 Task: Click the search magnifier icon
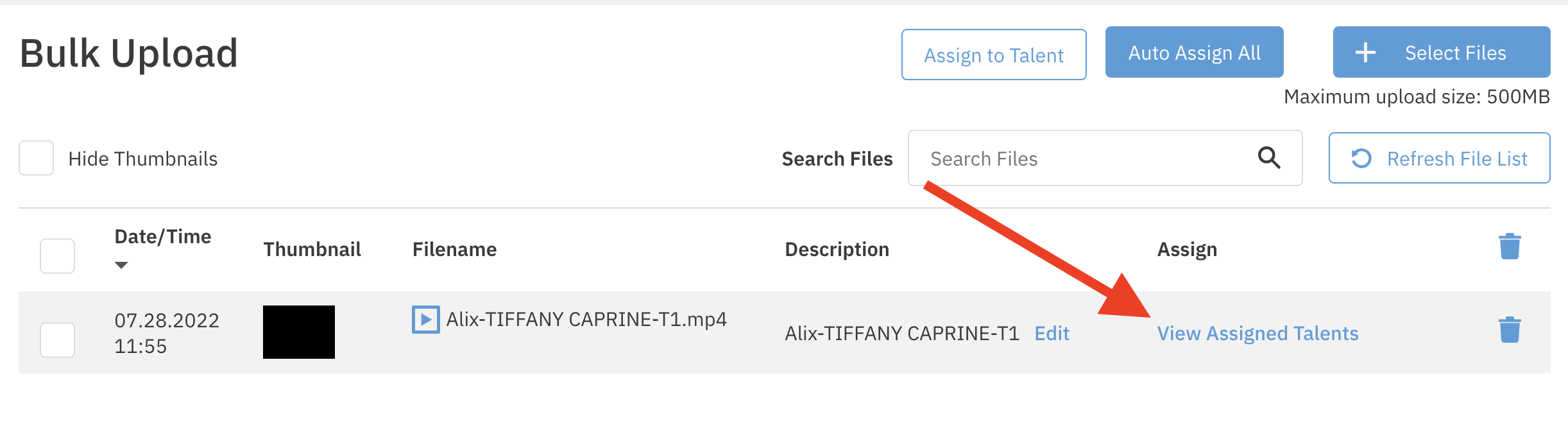(1268, 158)
